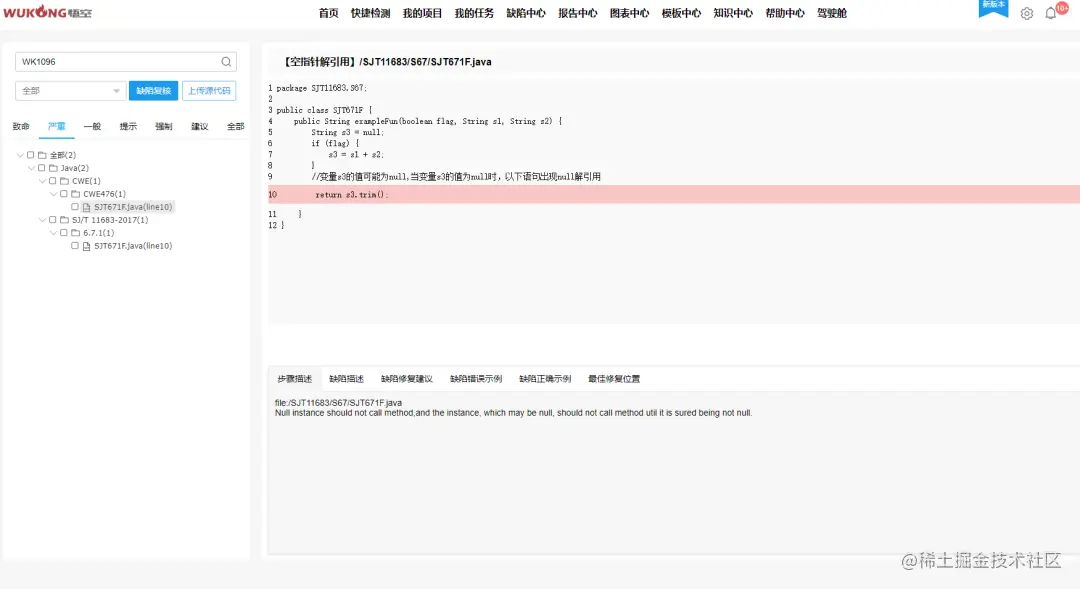Viewport: 1080px width, 589px height.
Task: Collapse the CWE(1) tree node
Action: click(42, 181)
